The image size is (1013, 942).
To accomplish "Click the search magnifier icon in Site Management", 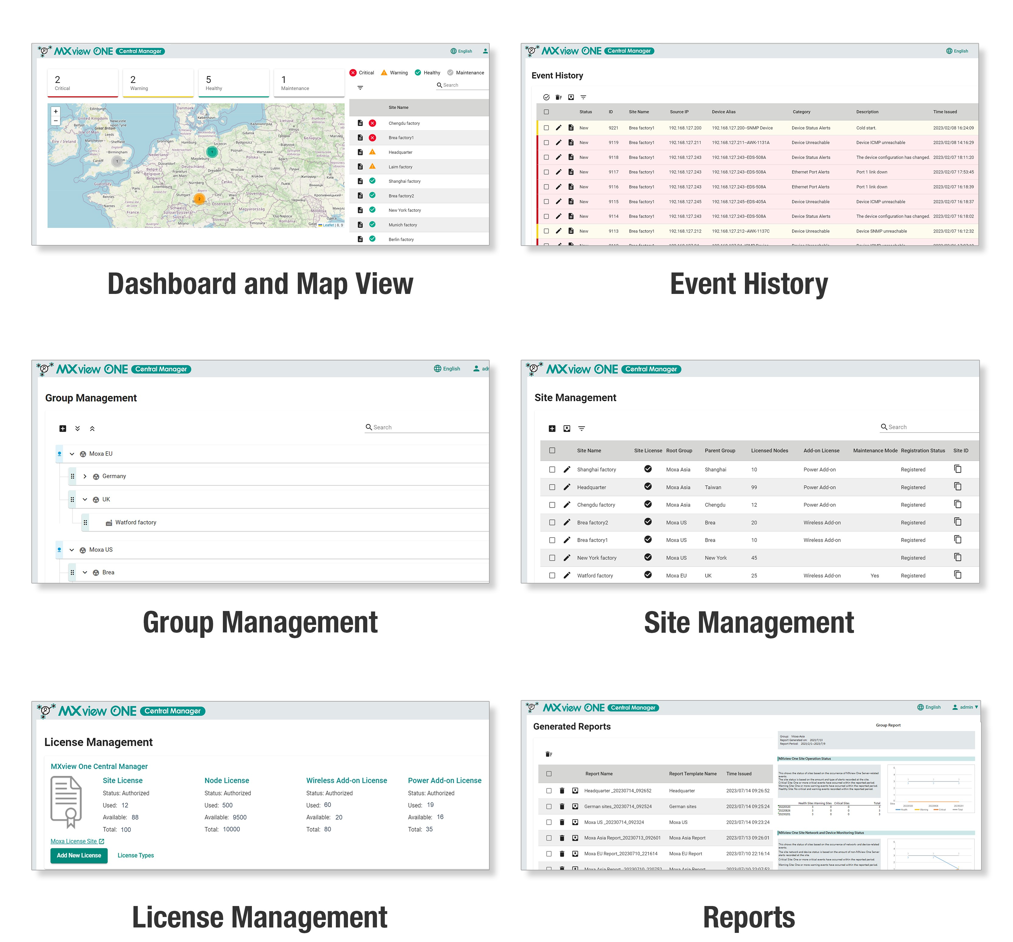I will [883, 427].
